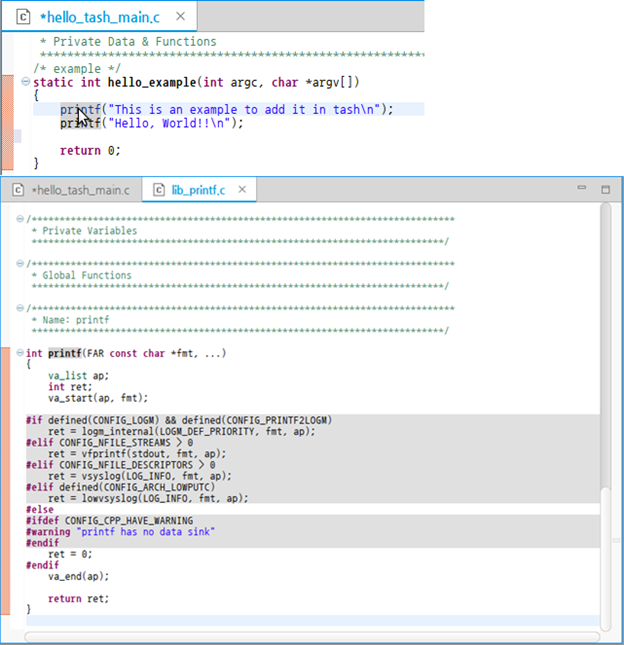Switch to *hello_tash_main.c tab in lower pane
The height and width of the screenshot is (645, 624).
click(x=80, y=189)
